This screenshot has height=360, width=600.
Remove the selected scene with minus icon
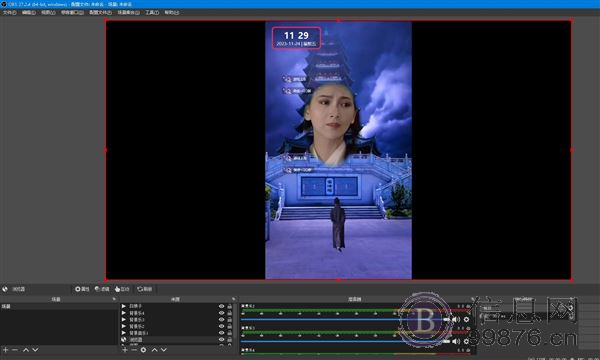pyautogui.click(x=15, y=350)
